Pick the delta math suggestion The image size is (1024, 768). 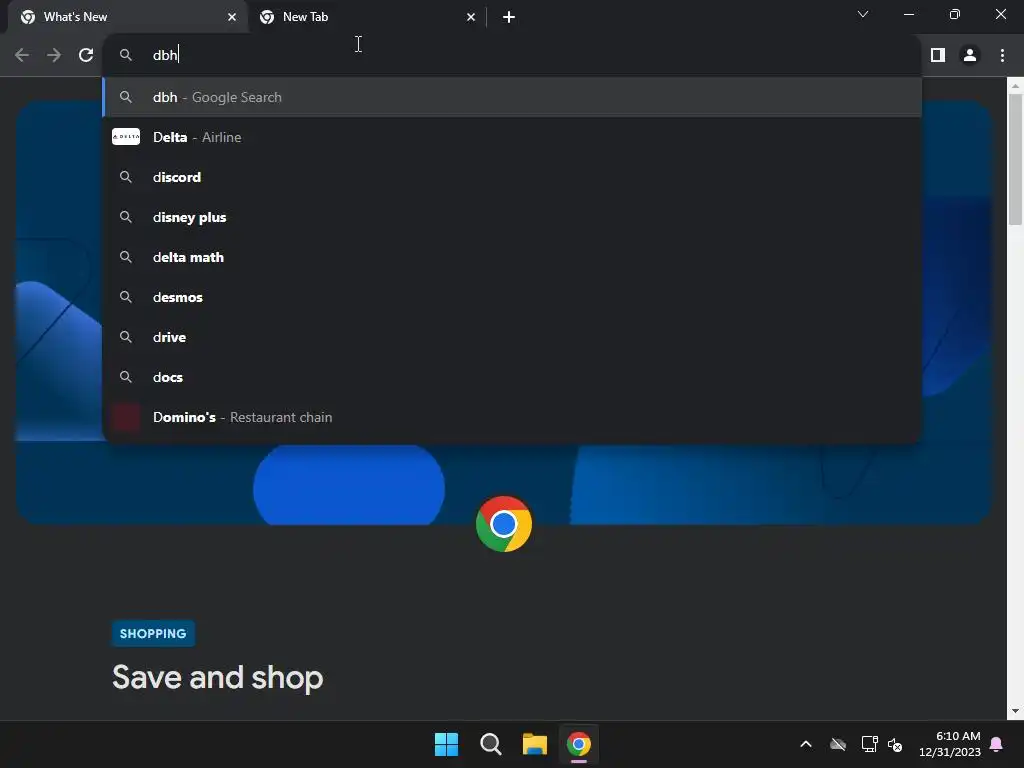[512, 257]
